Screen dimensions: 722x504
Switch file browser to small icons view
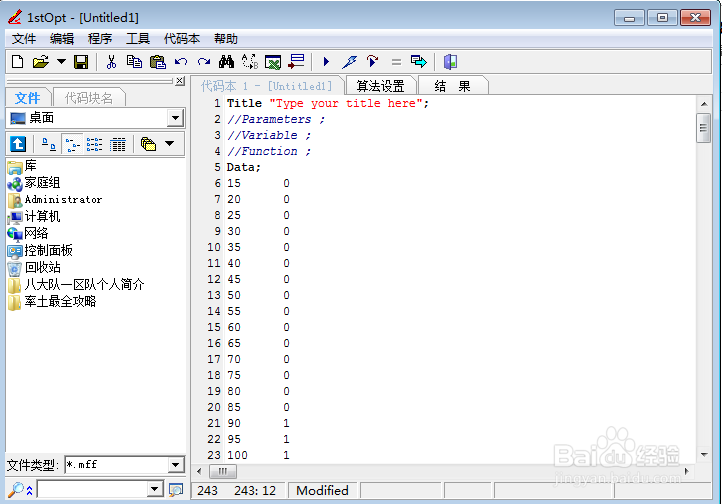tap(72, 145)
